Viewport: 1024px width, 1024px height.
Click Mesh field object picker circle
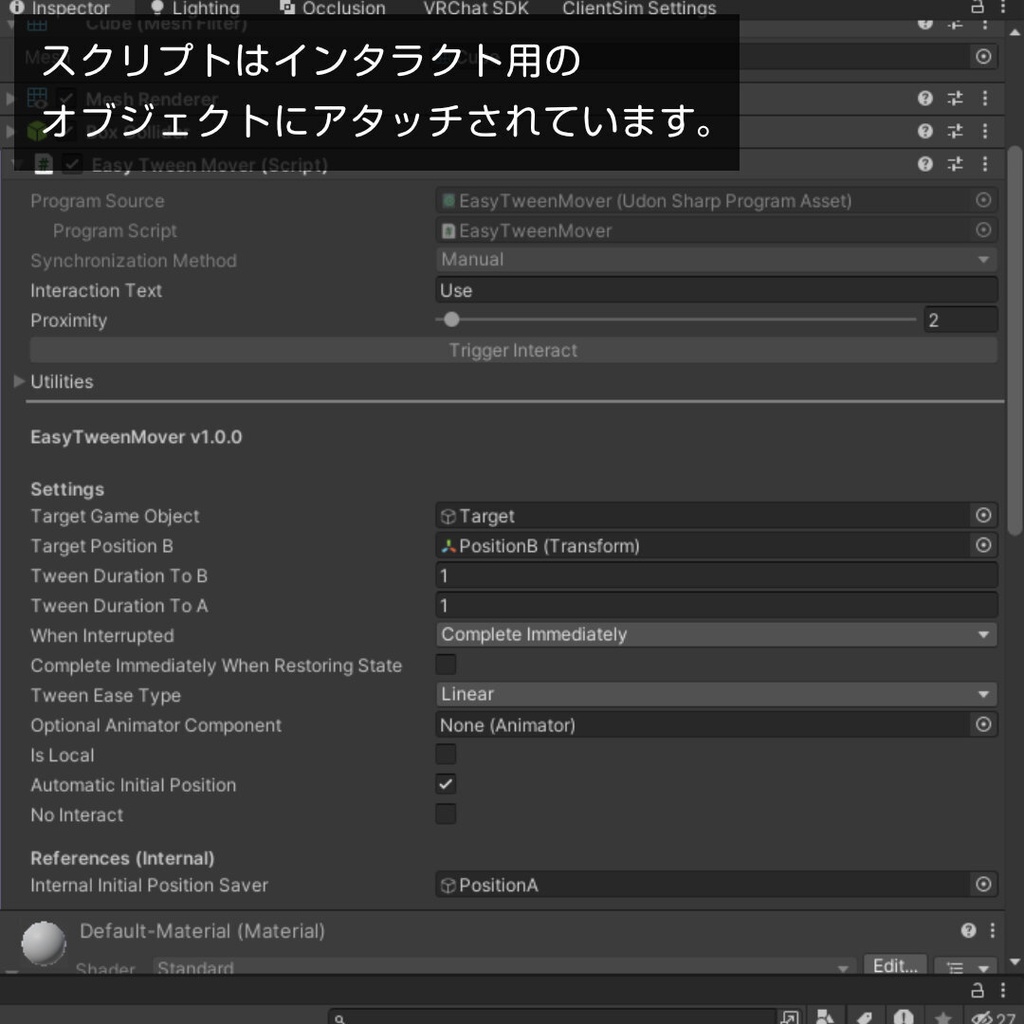click(983, 57)
